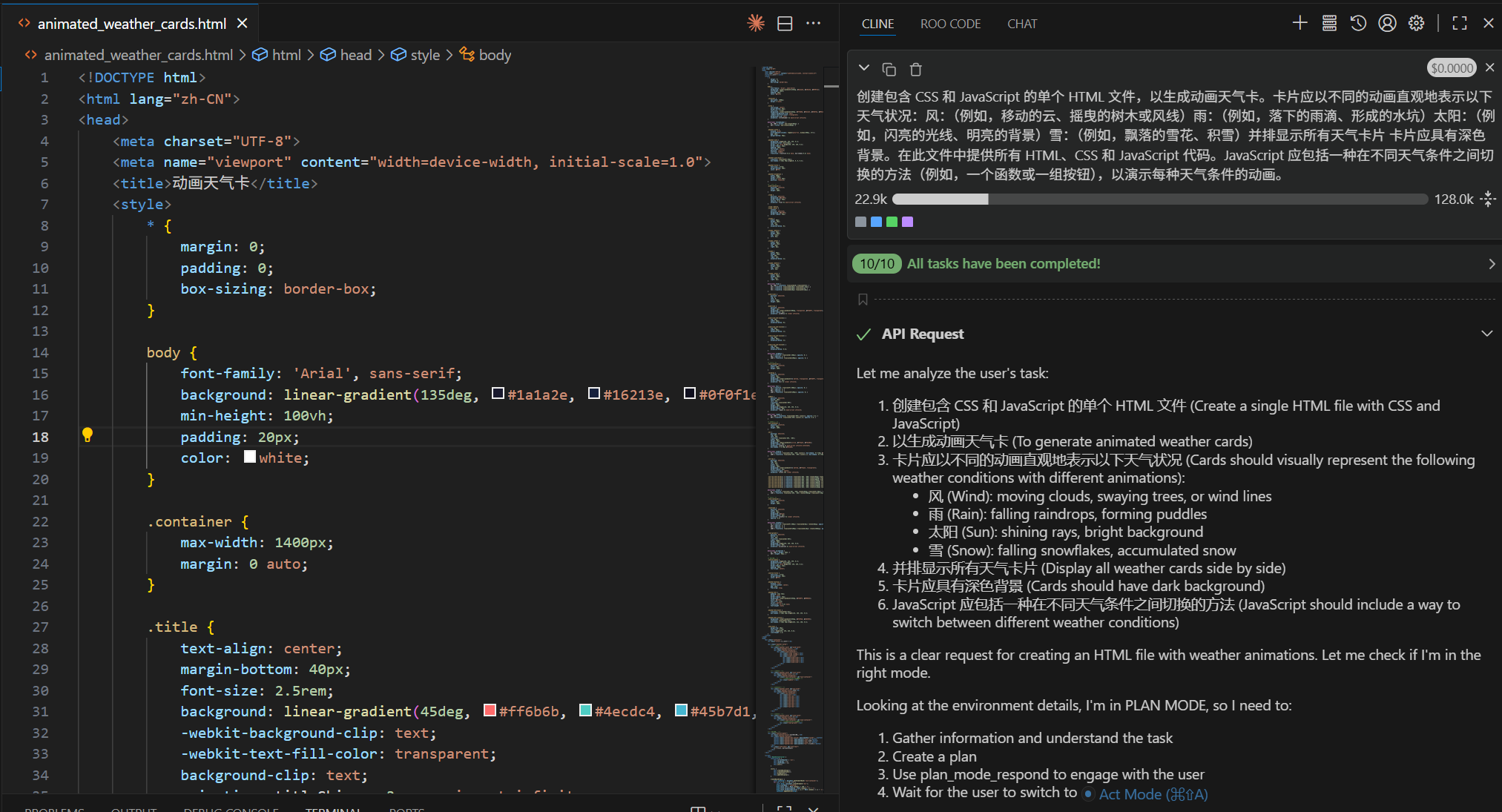Viewport: 1502px width, 812px height.
Task: Copy the task prompt text
Action: [x=889, y=69]
